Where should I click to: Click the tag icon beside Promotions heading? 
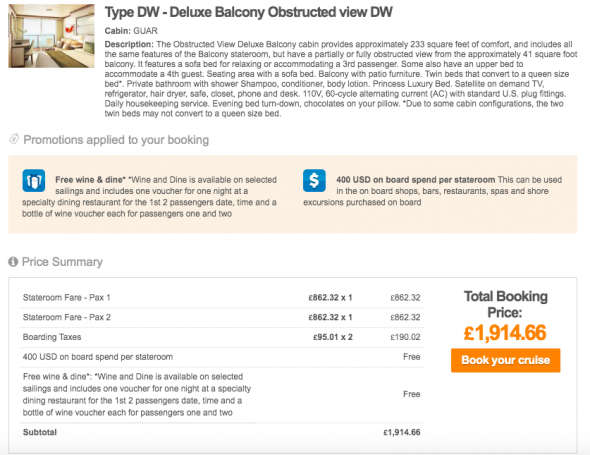tap(14, 139)
